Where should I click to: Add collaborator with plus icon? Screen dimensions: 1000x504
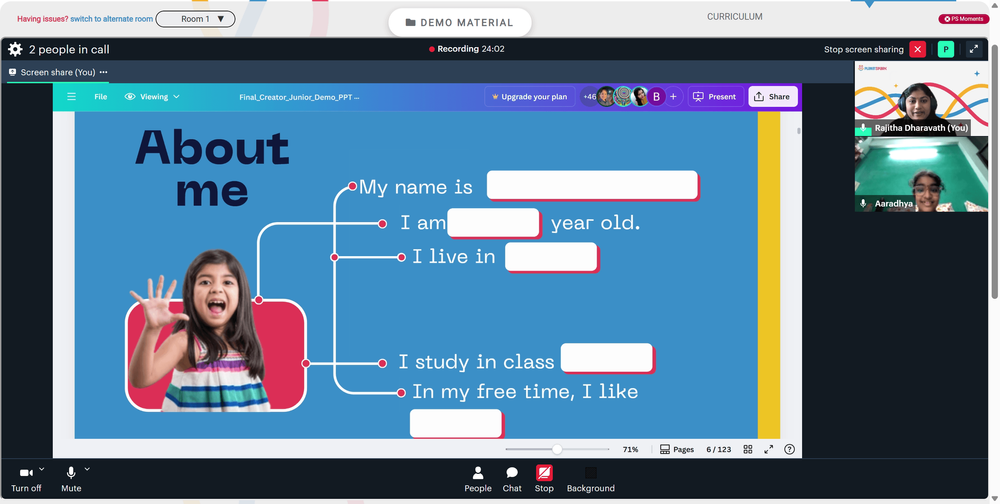click(x=673, y=97)
